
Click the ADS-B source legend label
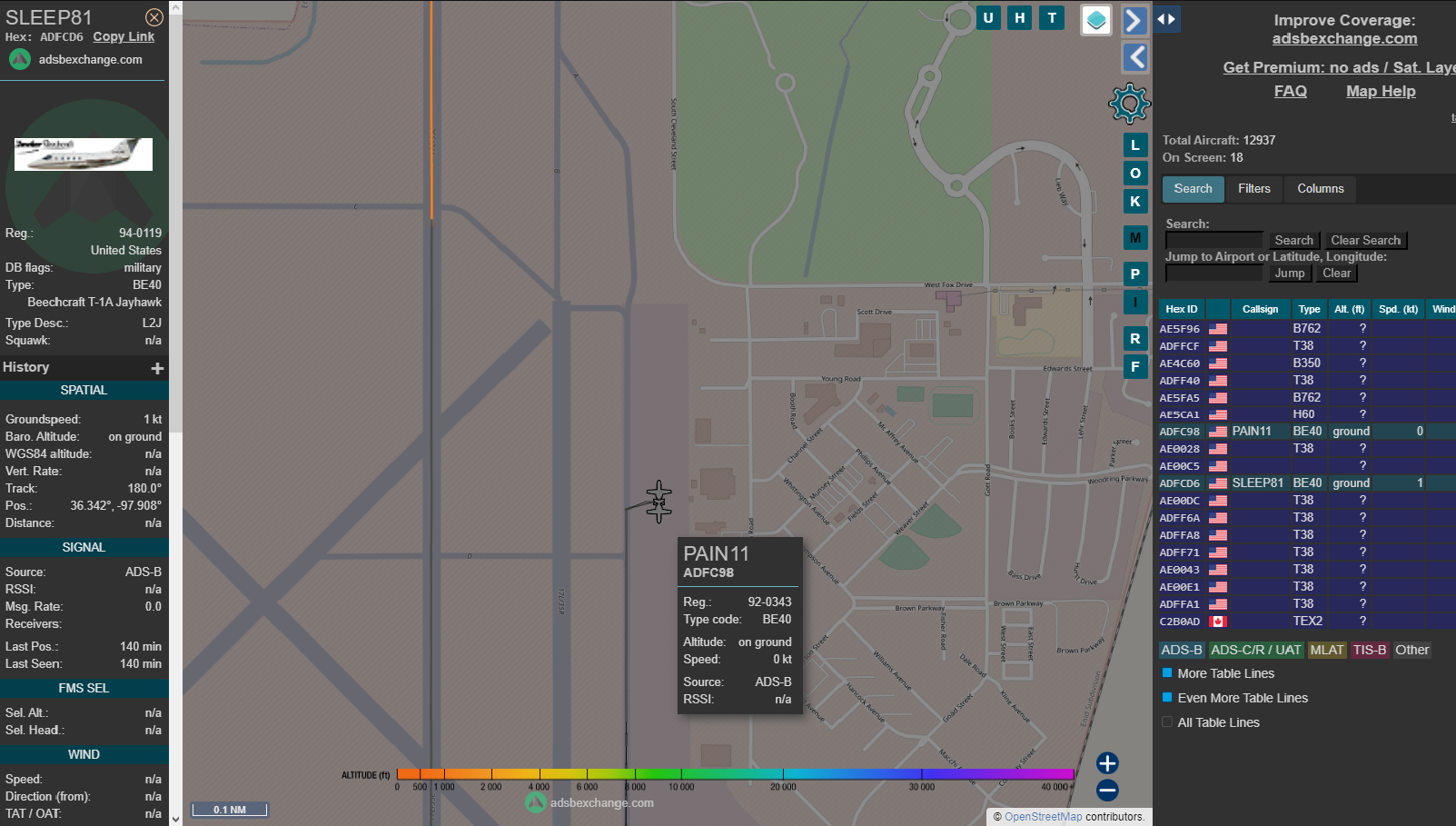(1182, 650)
